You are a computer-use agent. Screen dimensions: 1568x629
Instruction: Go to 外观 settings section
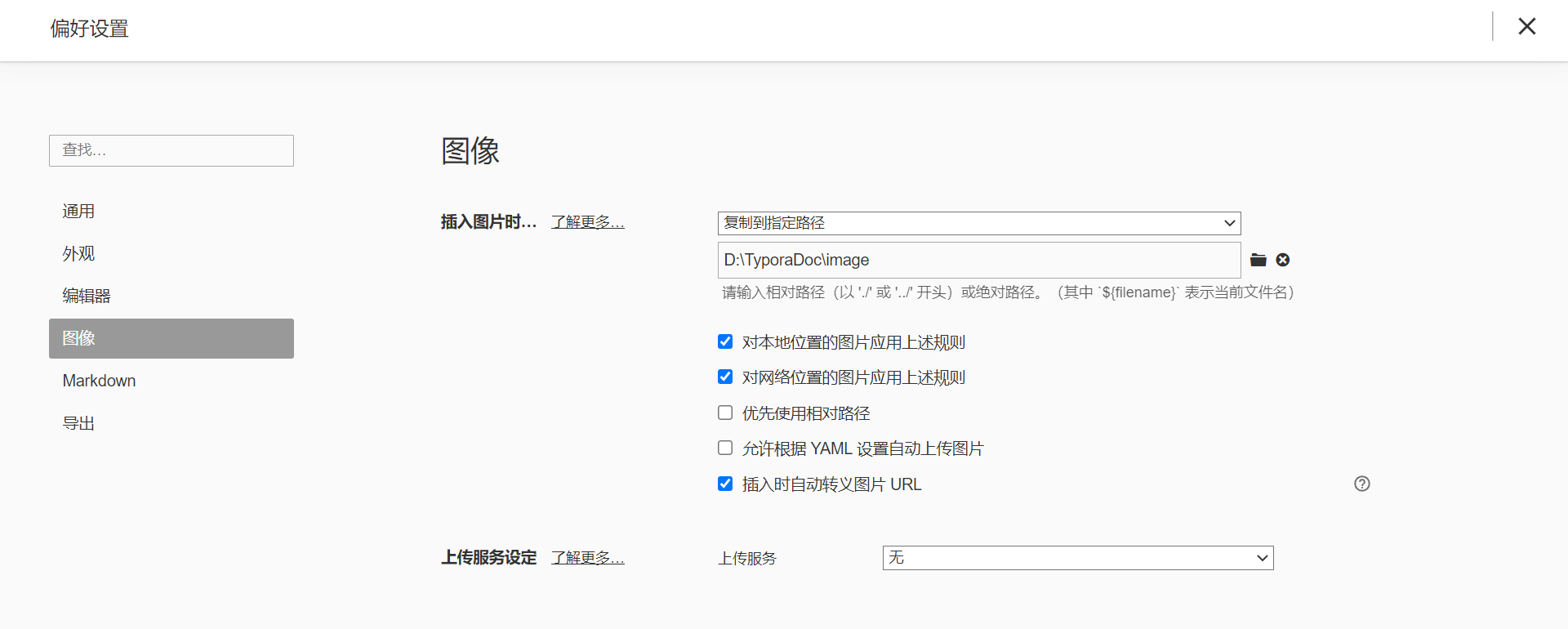(x=171, y=254)
